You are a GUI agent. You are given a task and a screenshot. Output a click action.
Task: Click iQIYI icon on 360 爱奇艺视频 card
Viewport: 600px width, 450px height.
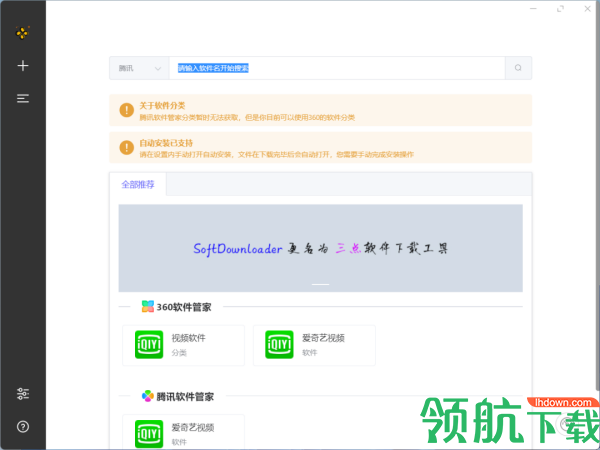pyautogui.click(x=279, y=344)
